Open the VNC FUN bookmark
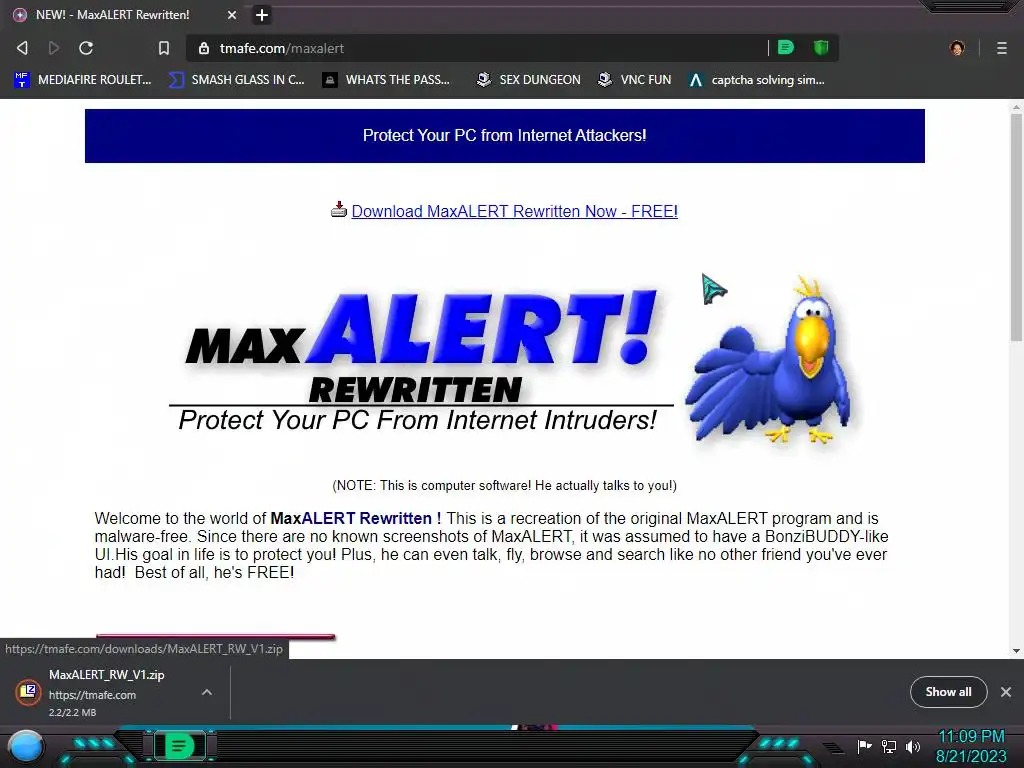1024x768 pixels. [635, 80]
